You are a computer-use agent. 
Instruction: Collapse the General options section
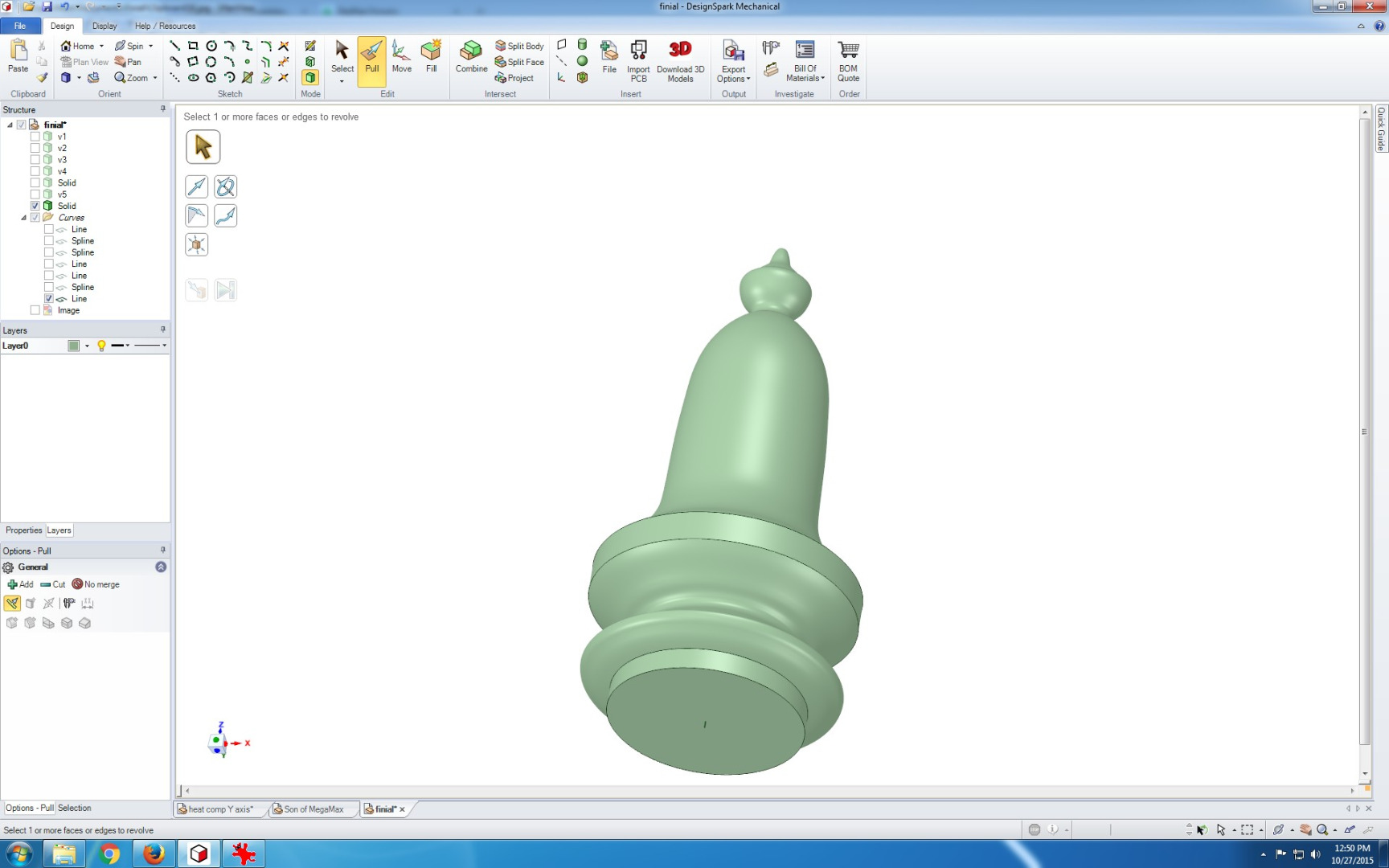point(161,567)
